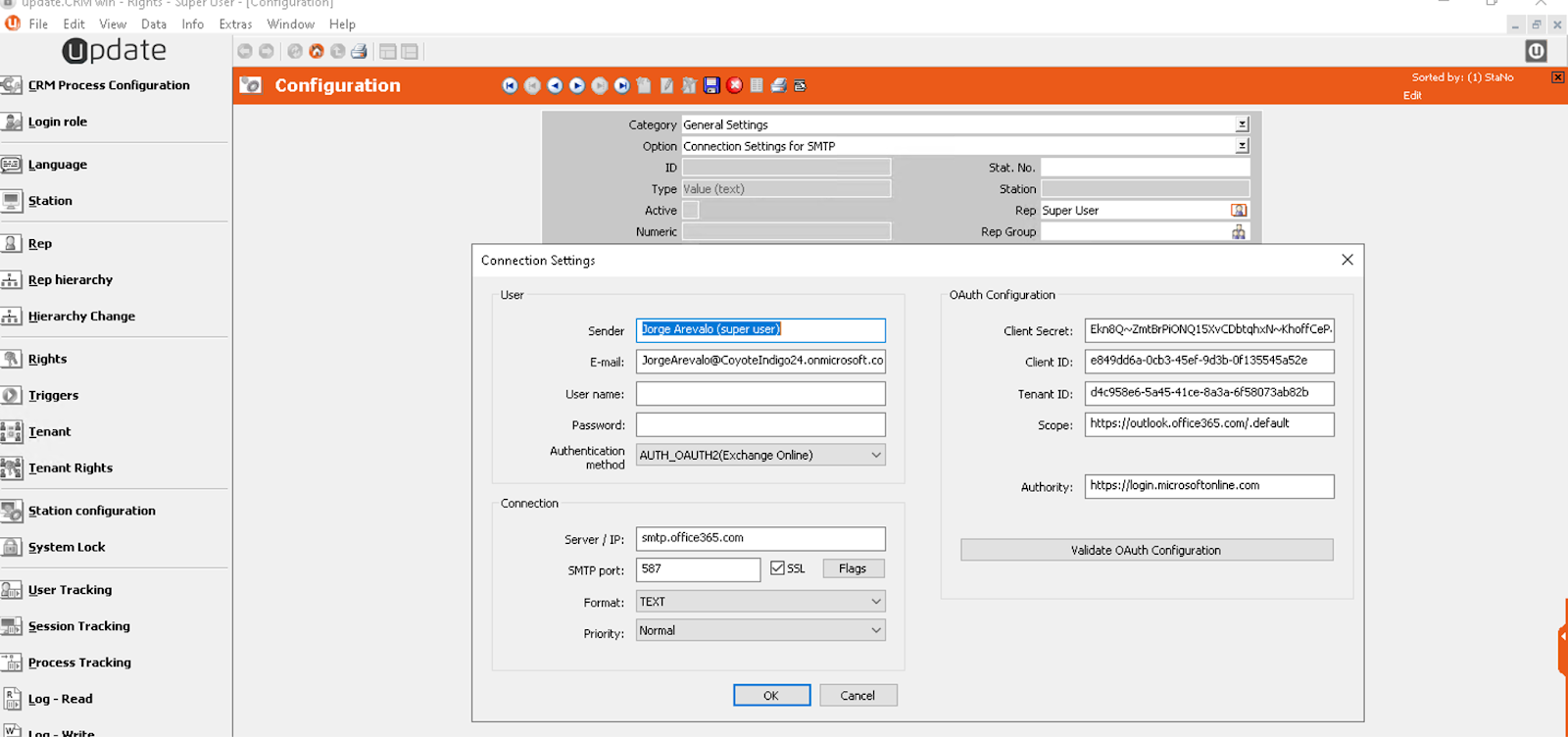Click the Rep lookup icon beside Super User

pyautogui.click(x=1239, y=211)
